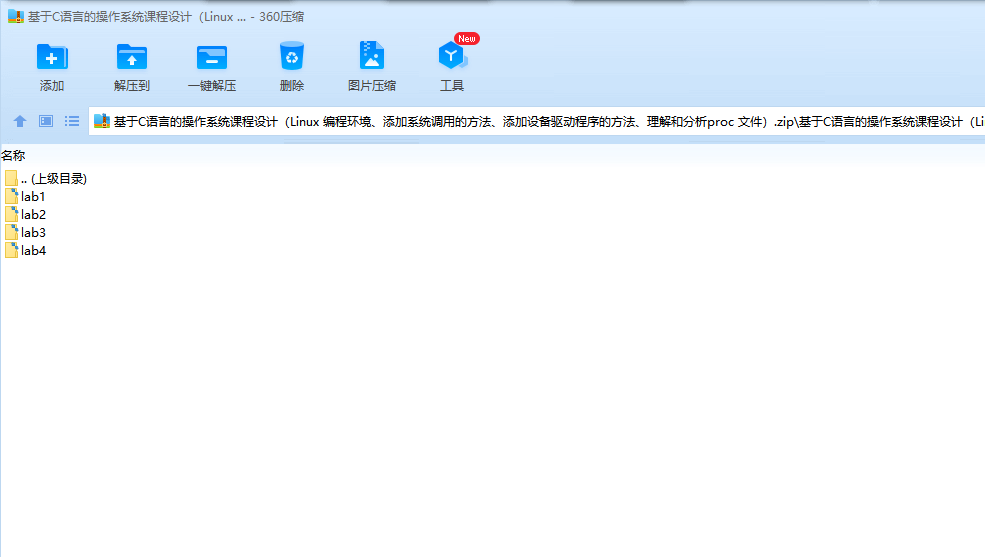The image size is (985, 557).
Task: Click the window title text ending 360压缩
Action: click(166, 17)
